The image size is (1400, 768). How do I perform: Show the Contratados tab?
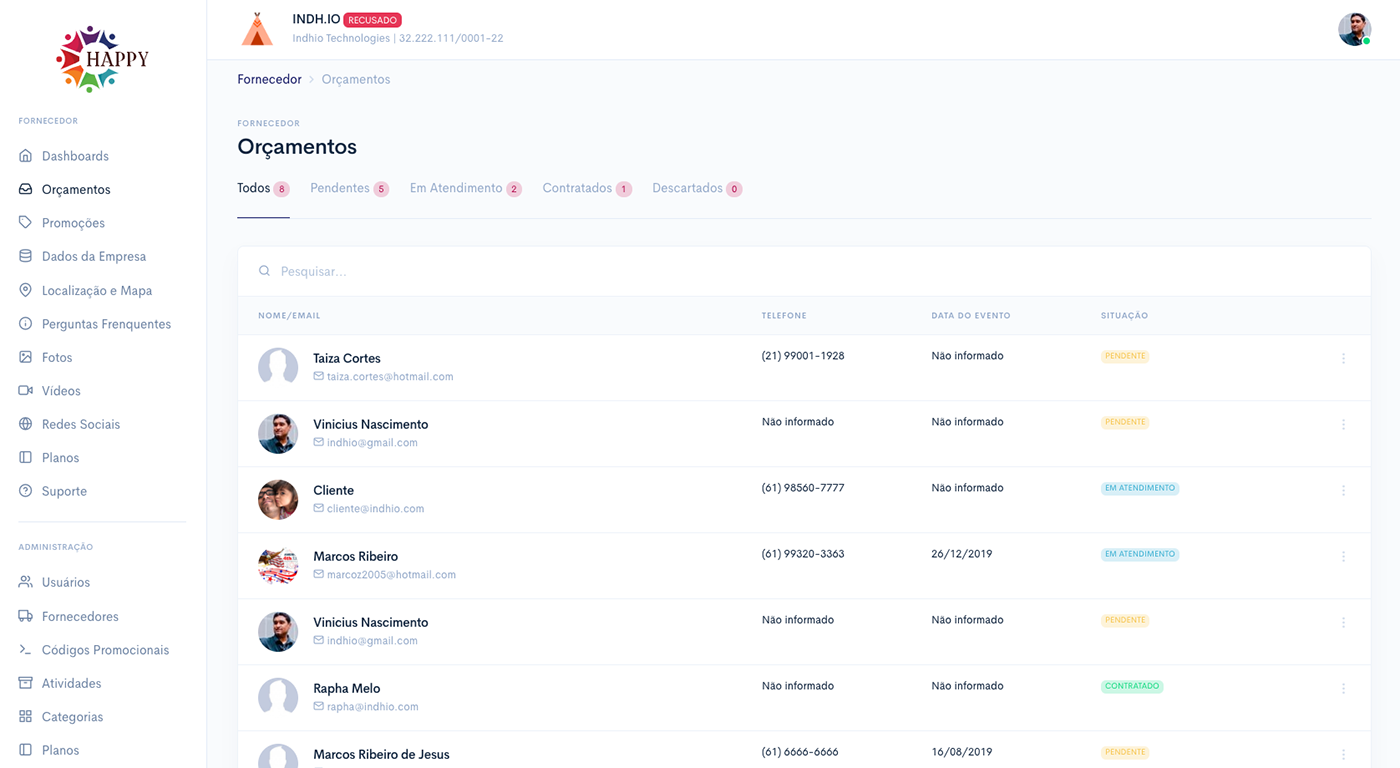coord(577,188)
